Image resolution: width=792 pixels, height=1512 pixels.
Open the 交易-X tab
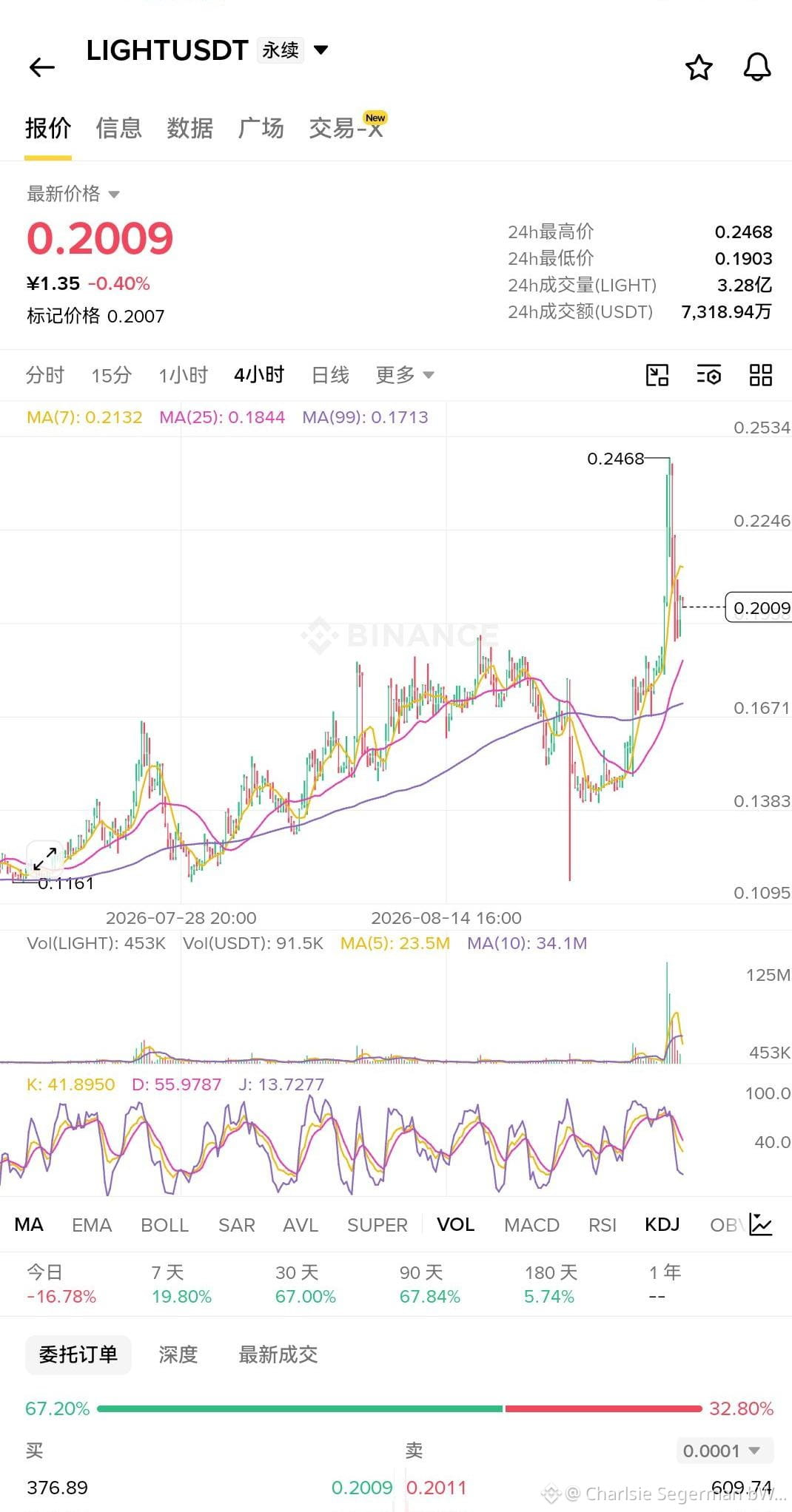click(346, 128)
